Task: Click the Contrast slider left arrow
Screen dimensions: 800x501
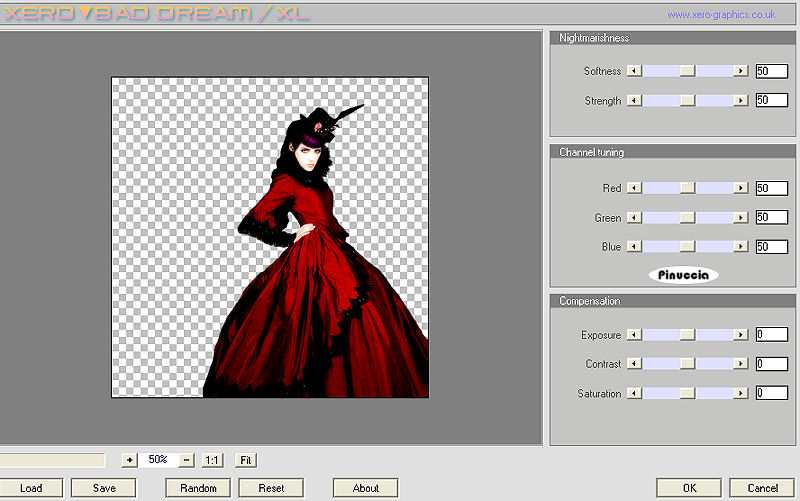Action: 634,364
